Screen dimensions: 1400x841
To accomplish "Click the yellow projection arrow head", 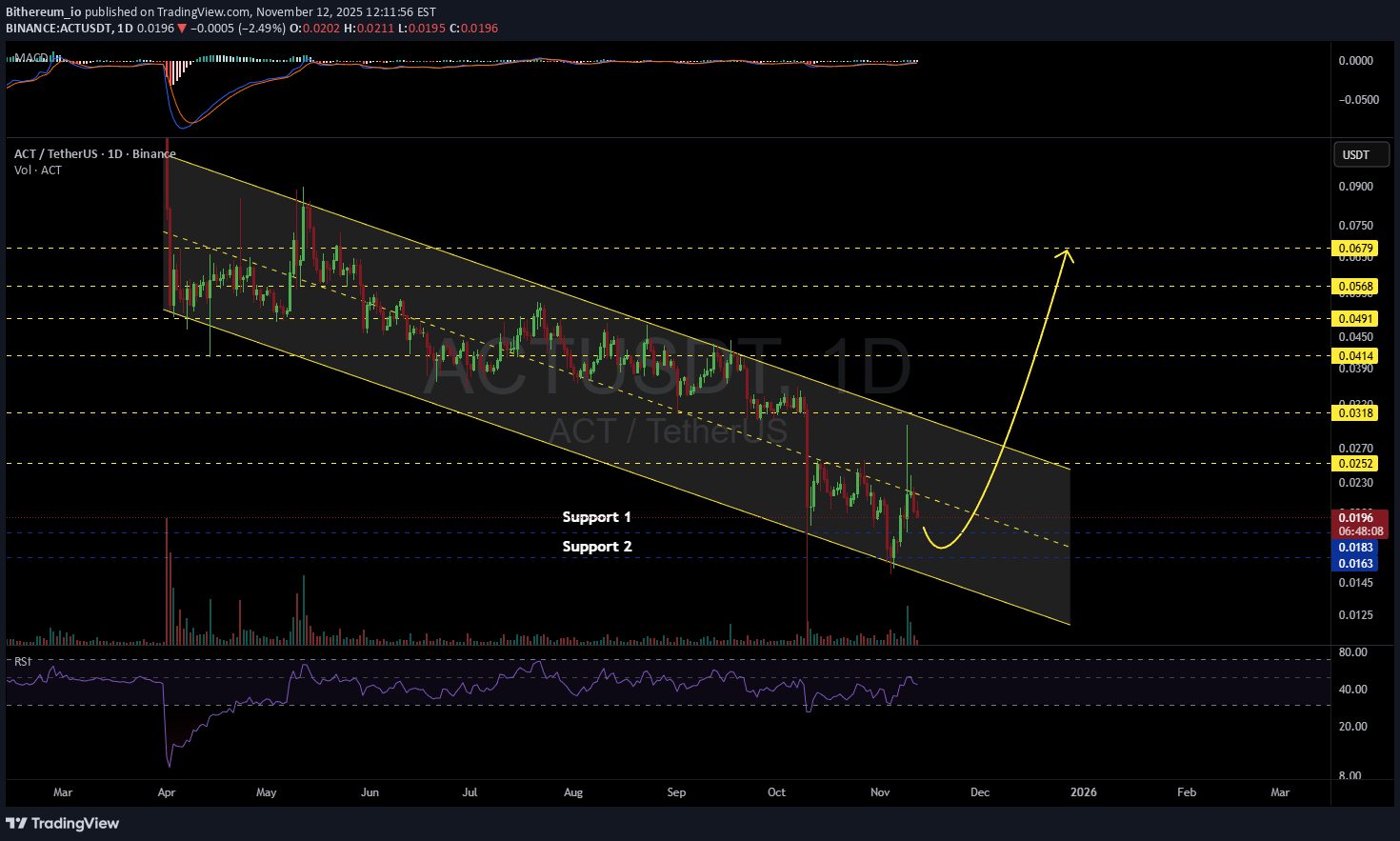I will point(1068,253).
